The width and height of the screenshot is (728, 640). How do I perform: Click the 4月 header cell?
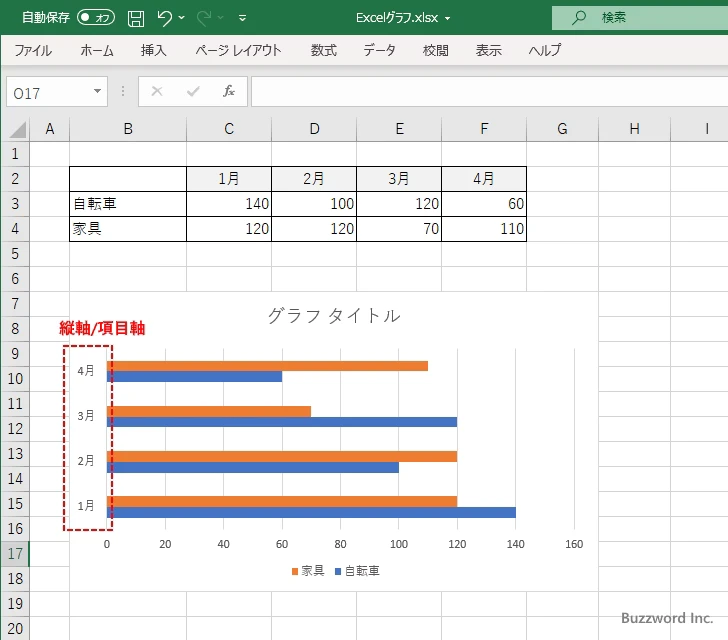point(484,179)
